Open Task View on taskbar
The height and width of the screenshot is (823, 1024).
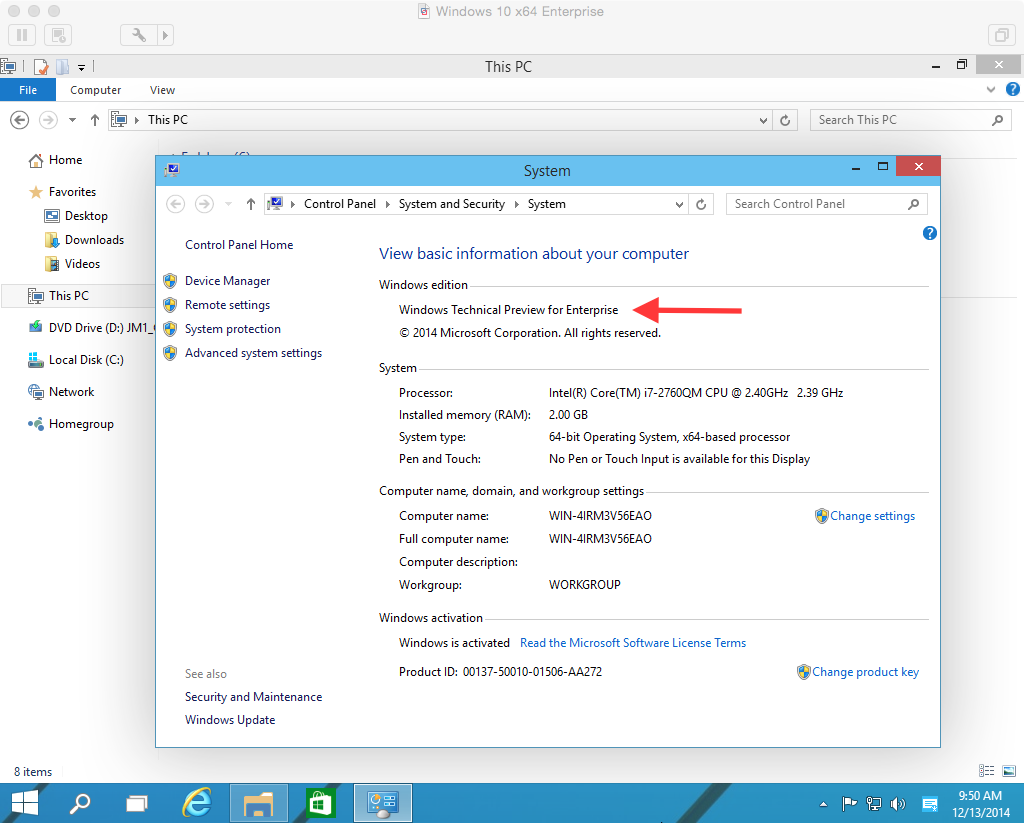(x=137, y=803)
